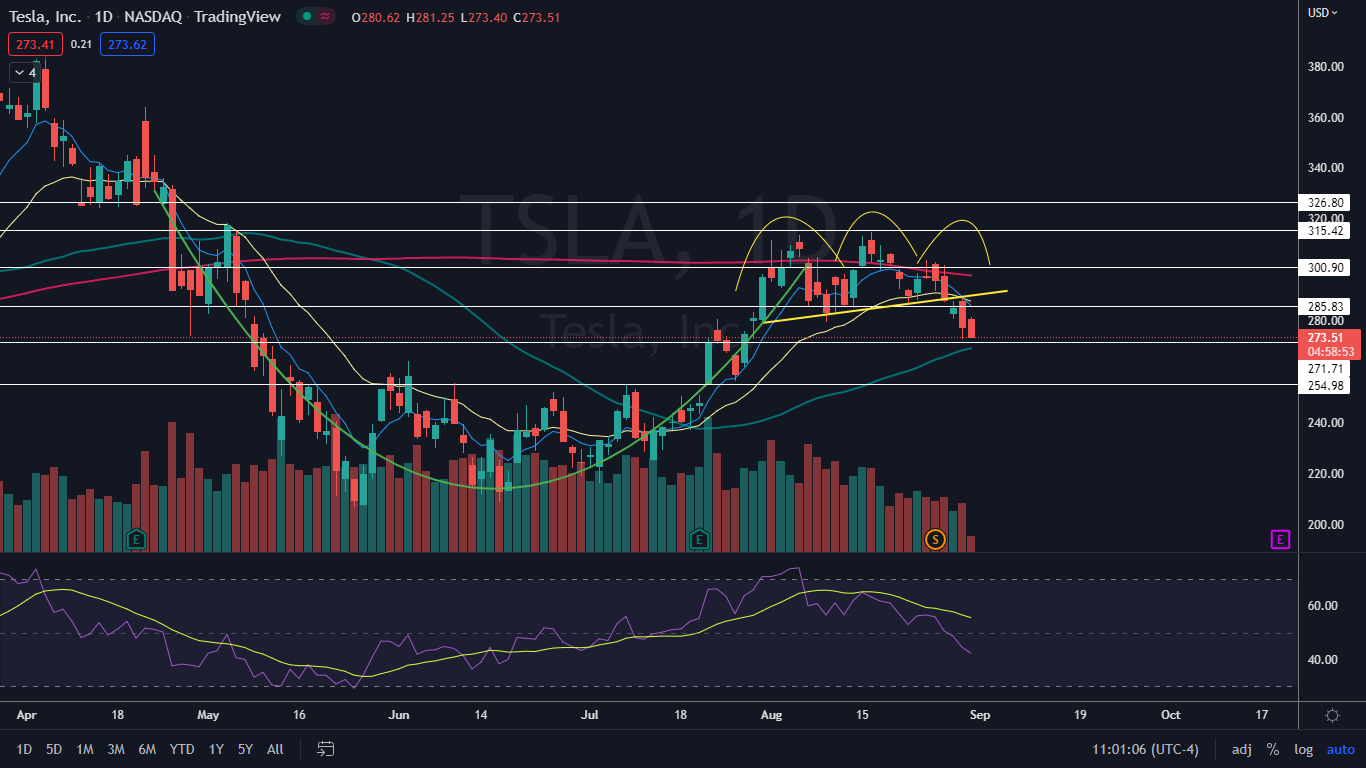Open chart settings gear icon
1366x768 pixels.
(1332, 715)
